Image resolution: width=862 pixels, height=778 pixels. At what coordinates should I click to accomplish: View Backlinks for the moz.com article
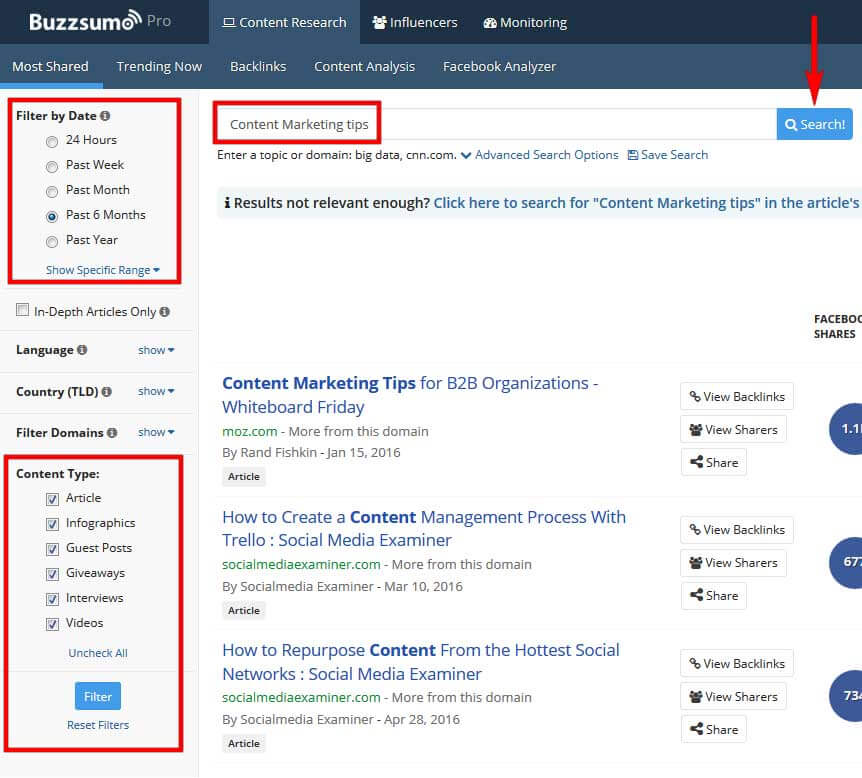[737, 396]
